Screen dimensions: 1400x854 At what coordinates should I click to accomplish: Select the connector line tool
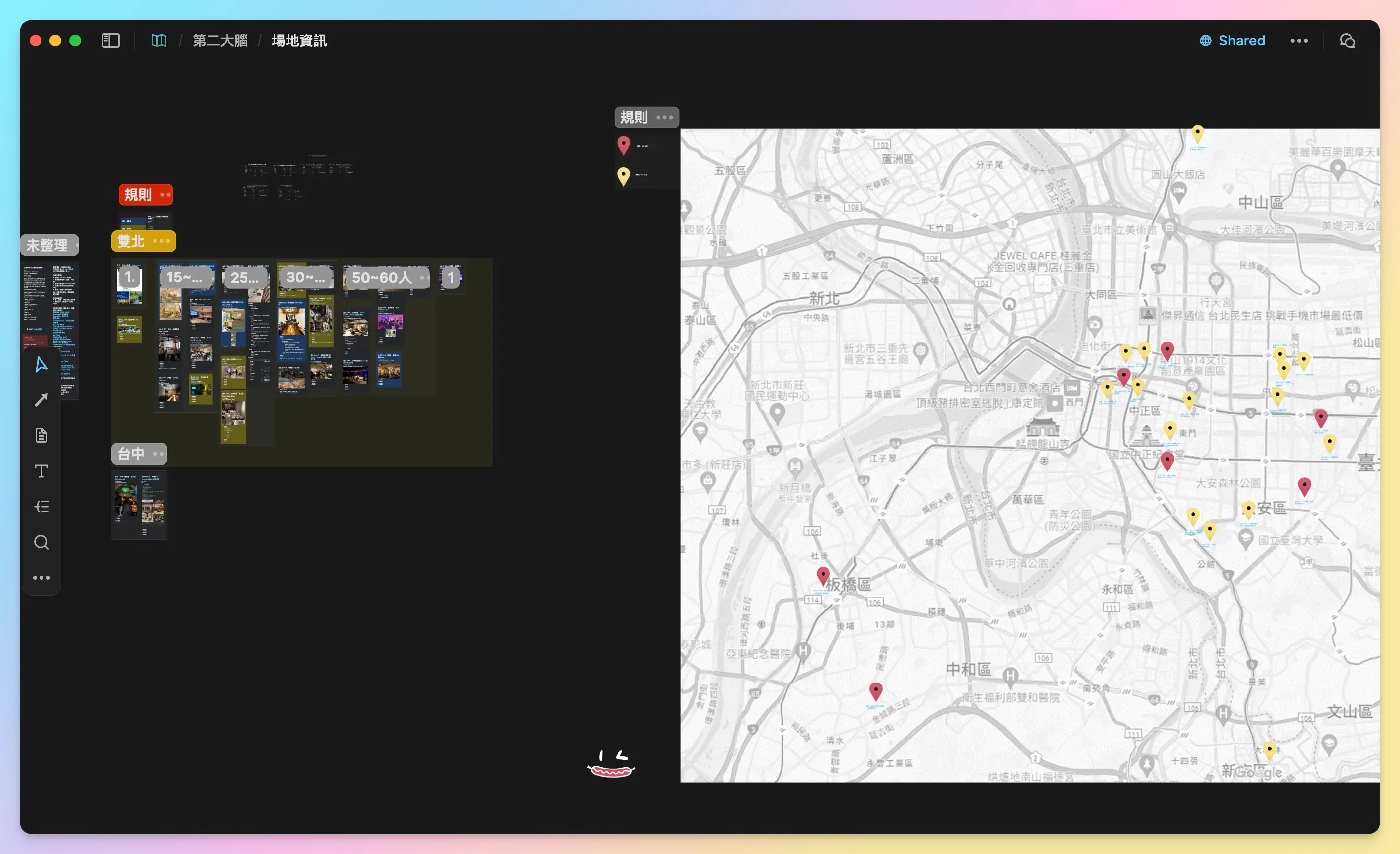point(41,400)
